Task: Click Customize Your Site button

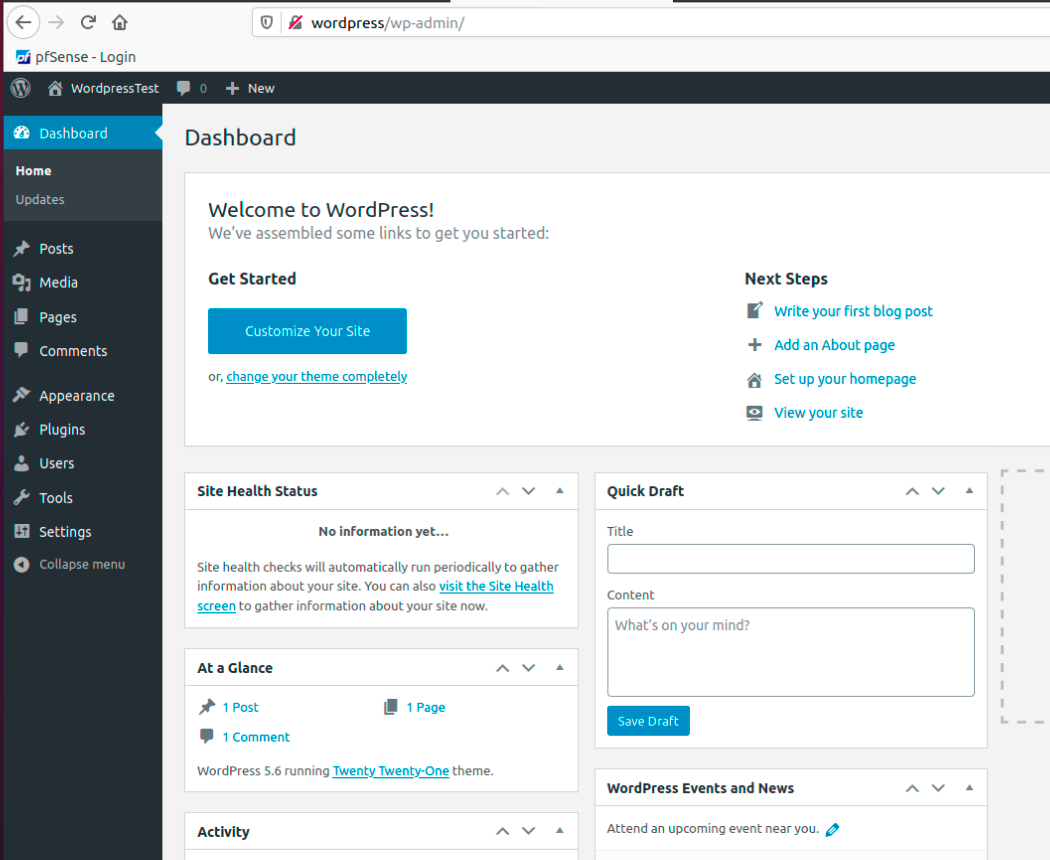Action: tap(307, 331)
